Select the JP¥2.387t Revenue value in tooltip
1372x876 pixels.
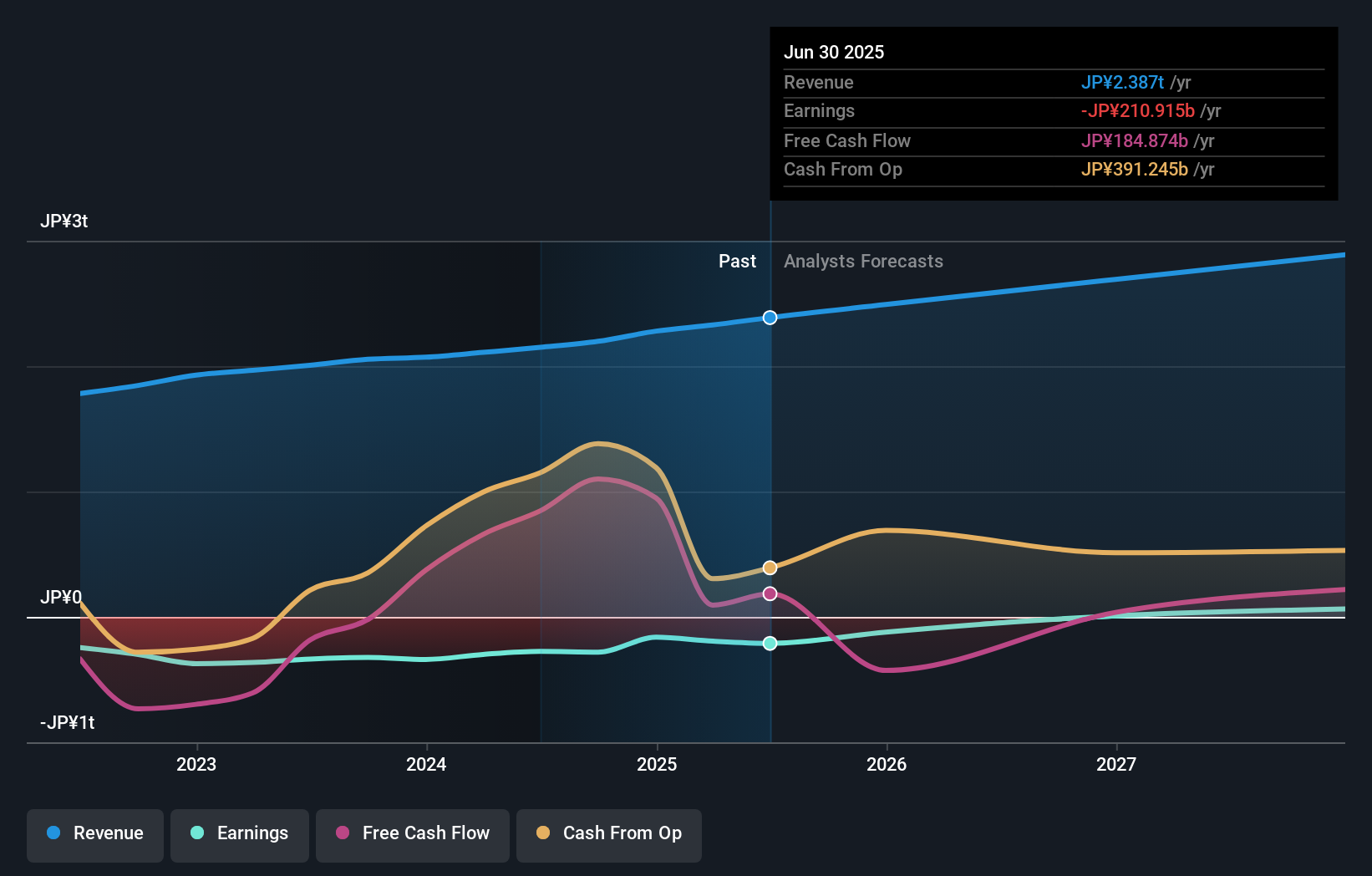[1122, 82]
